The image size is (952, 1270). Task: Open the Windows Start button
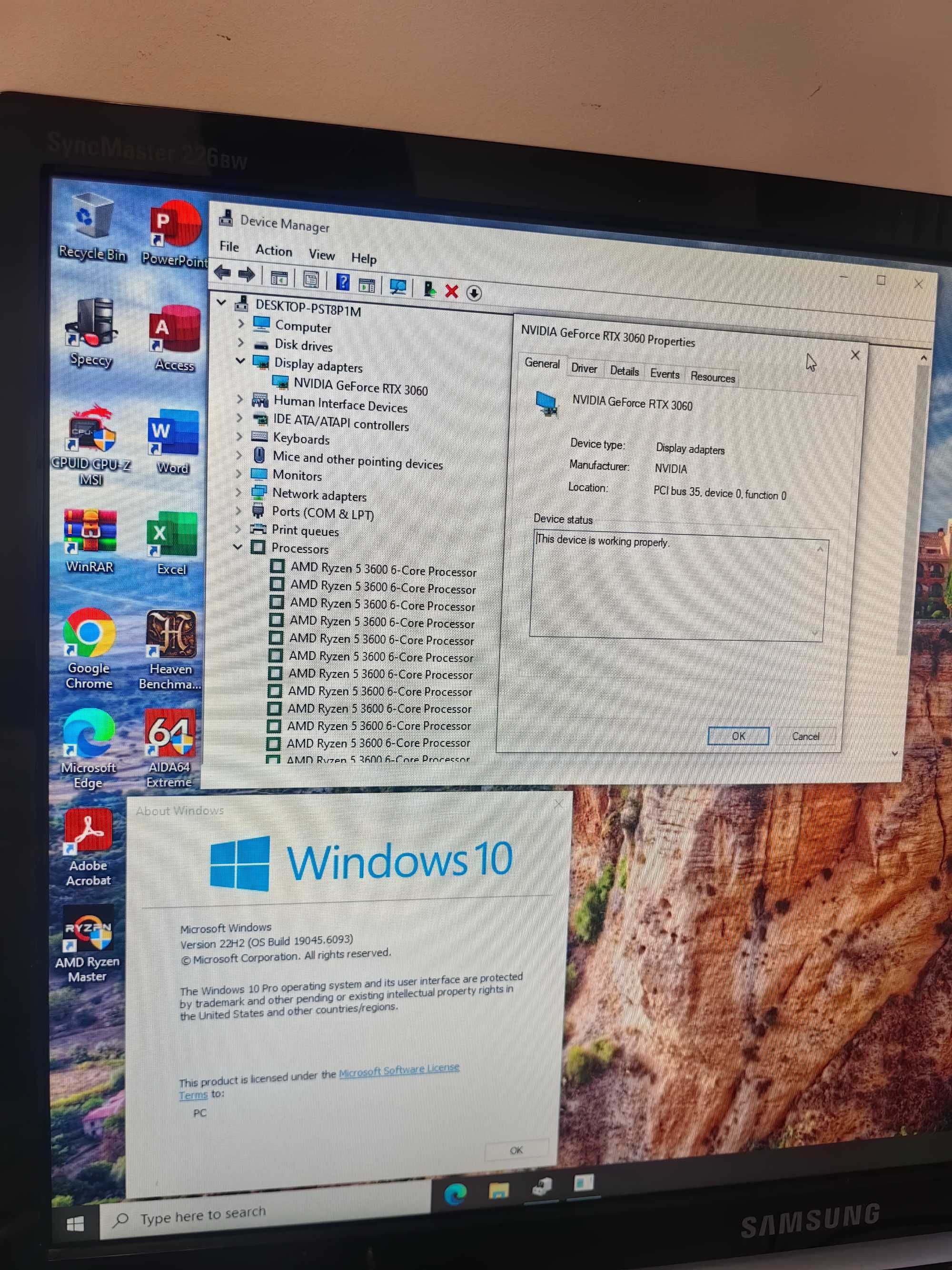point(75,1225)
